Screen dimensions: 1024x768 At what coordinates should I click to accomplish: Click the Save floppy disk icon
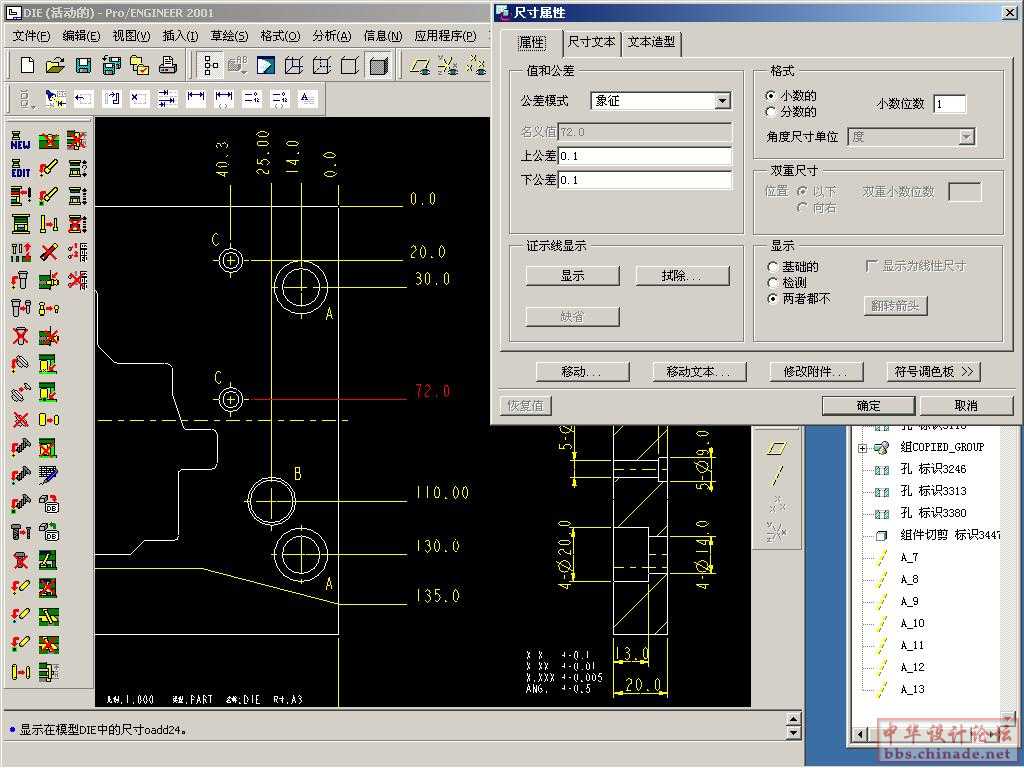click(83, 65)
